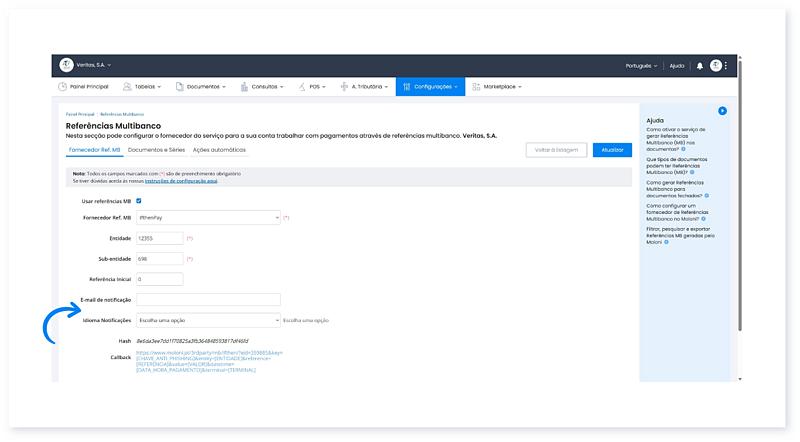The image size is (800, 442).
Task: Switch to Ações automáticas tab
Action: pos(219,150)
